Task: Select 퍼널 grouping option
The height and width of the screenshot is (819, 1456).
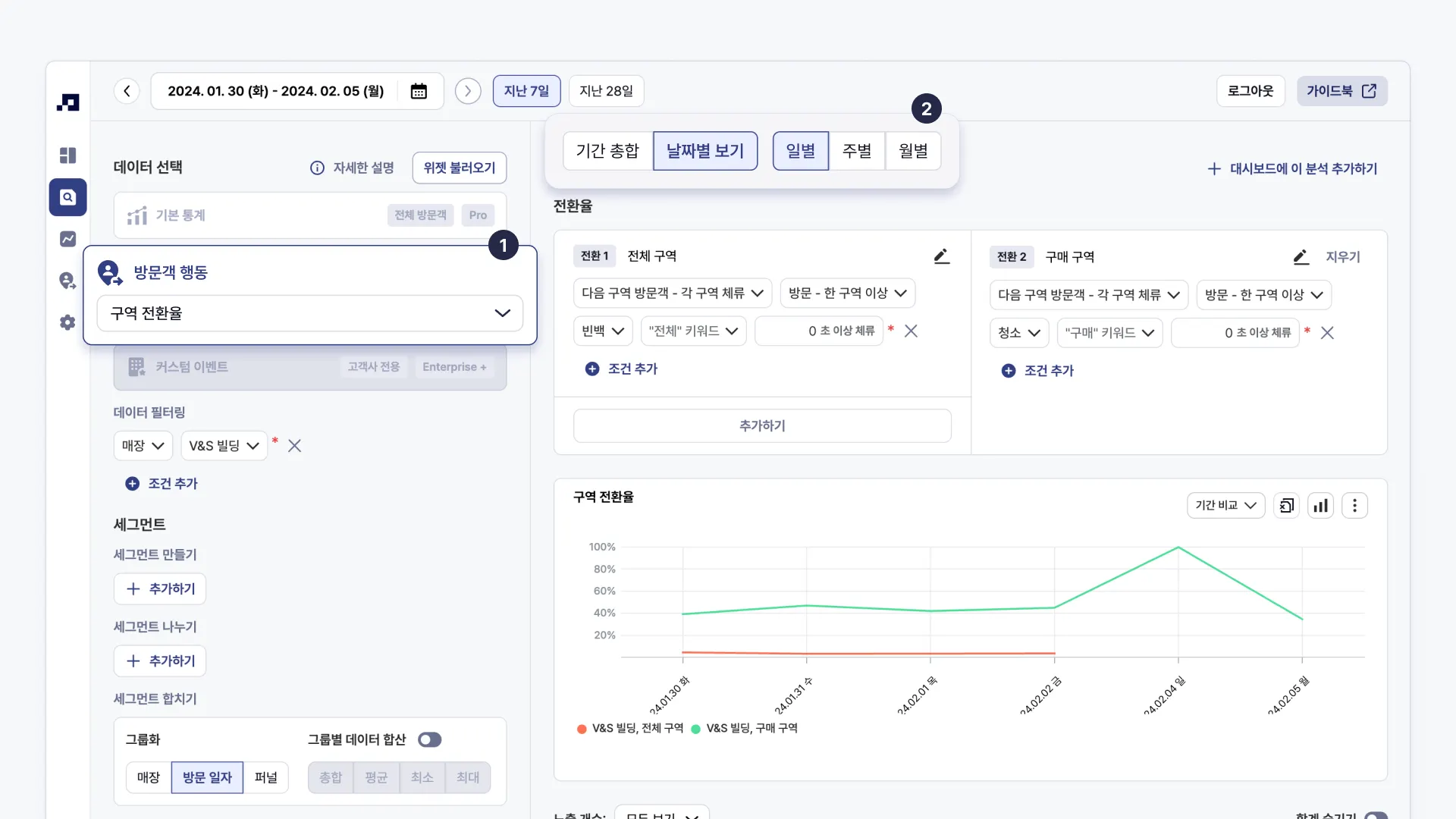Action: click(265, 777)
